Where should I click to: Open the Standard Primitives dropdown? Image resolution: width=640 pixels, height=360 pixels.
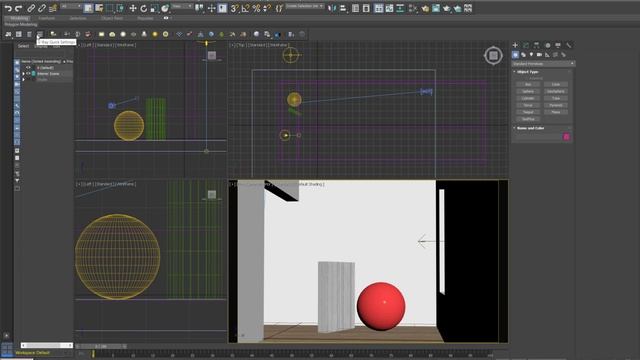coord(543,64)
